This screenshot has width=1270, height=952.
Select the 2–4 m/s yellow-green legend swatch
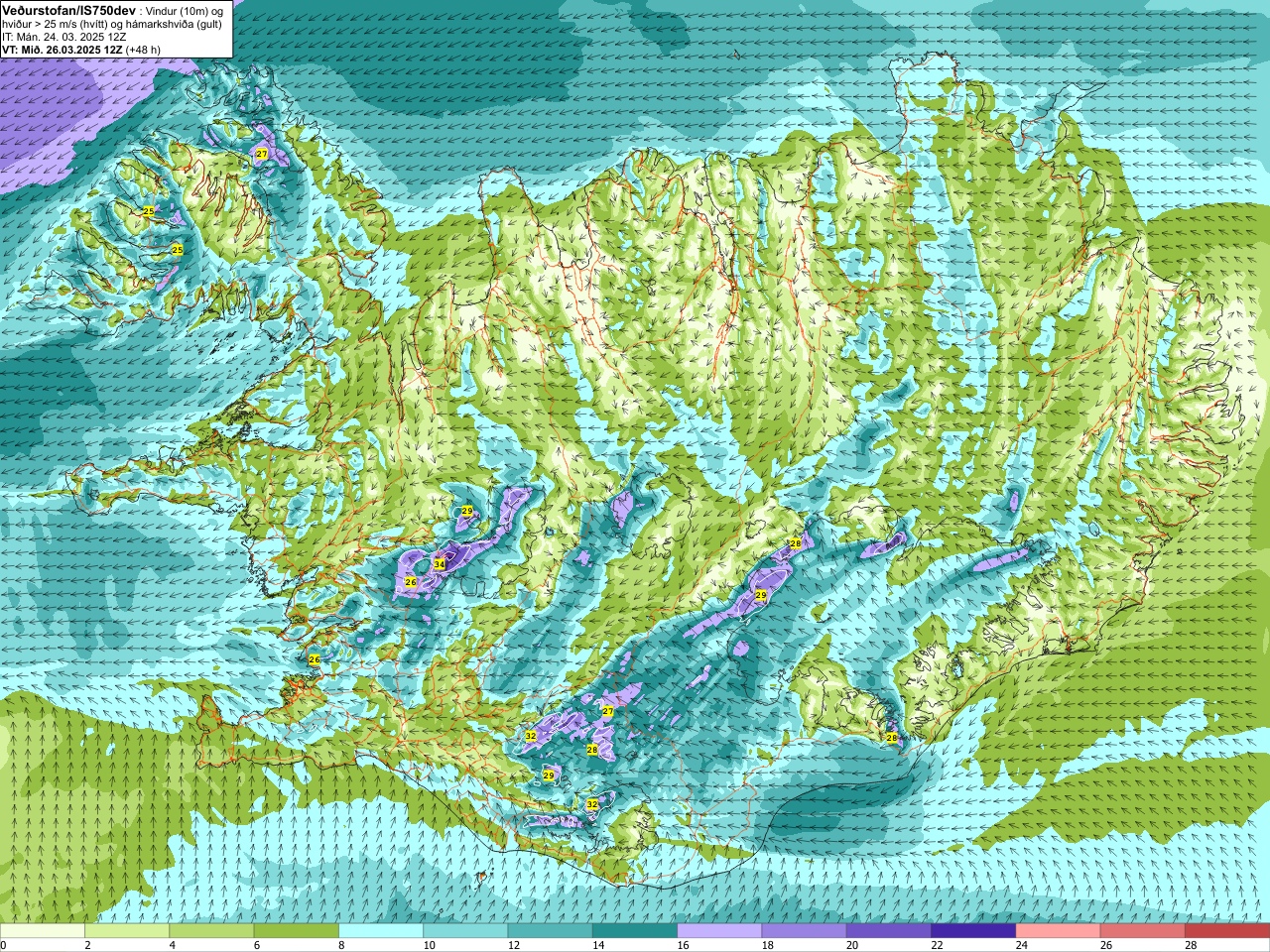[127, 931]
